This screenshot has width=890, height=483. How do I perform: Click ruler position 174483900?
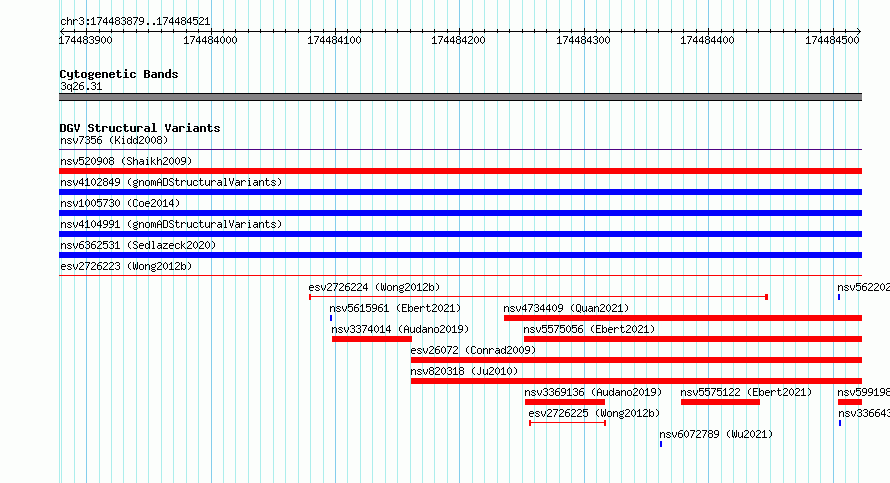click(86, 40)
